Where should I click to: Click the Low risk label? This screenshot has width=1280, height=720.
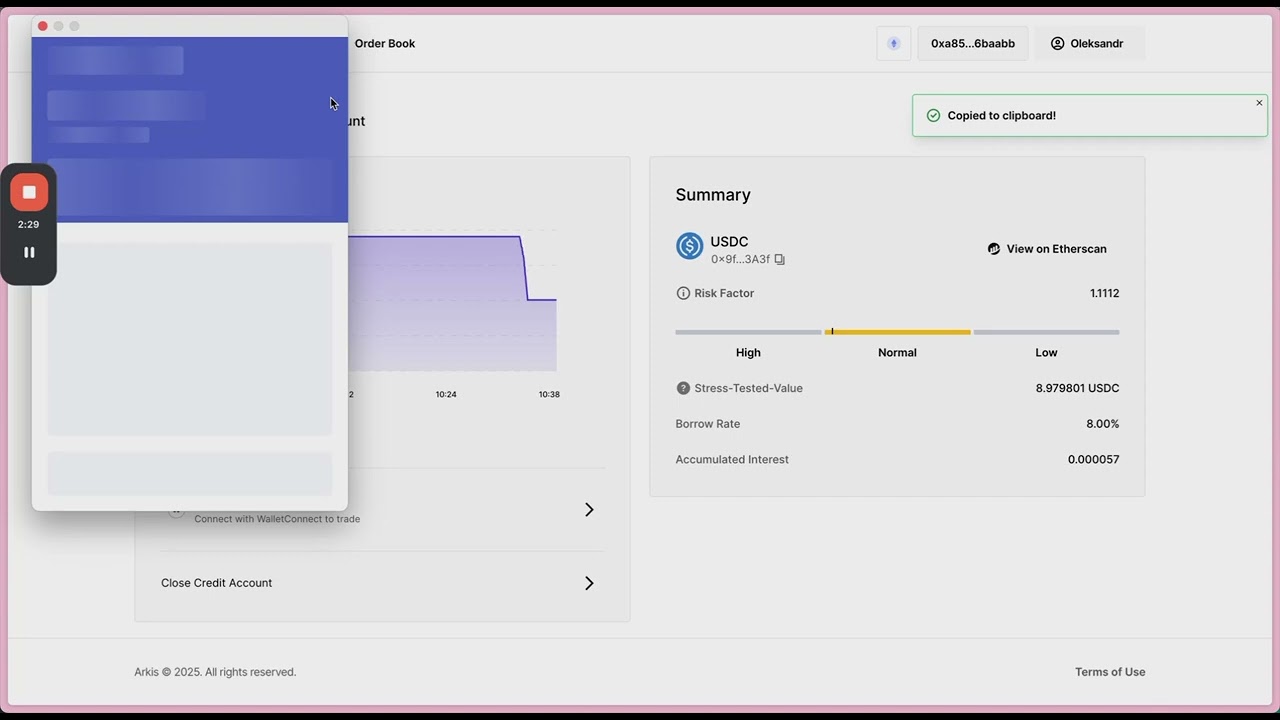(x=1046, y=352)
